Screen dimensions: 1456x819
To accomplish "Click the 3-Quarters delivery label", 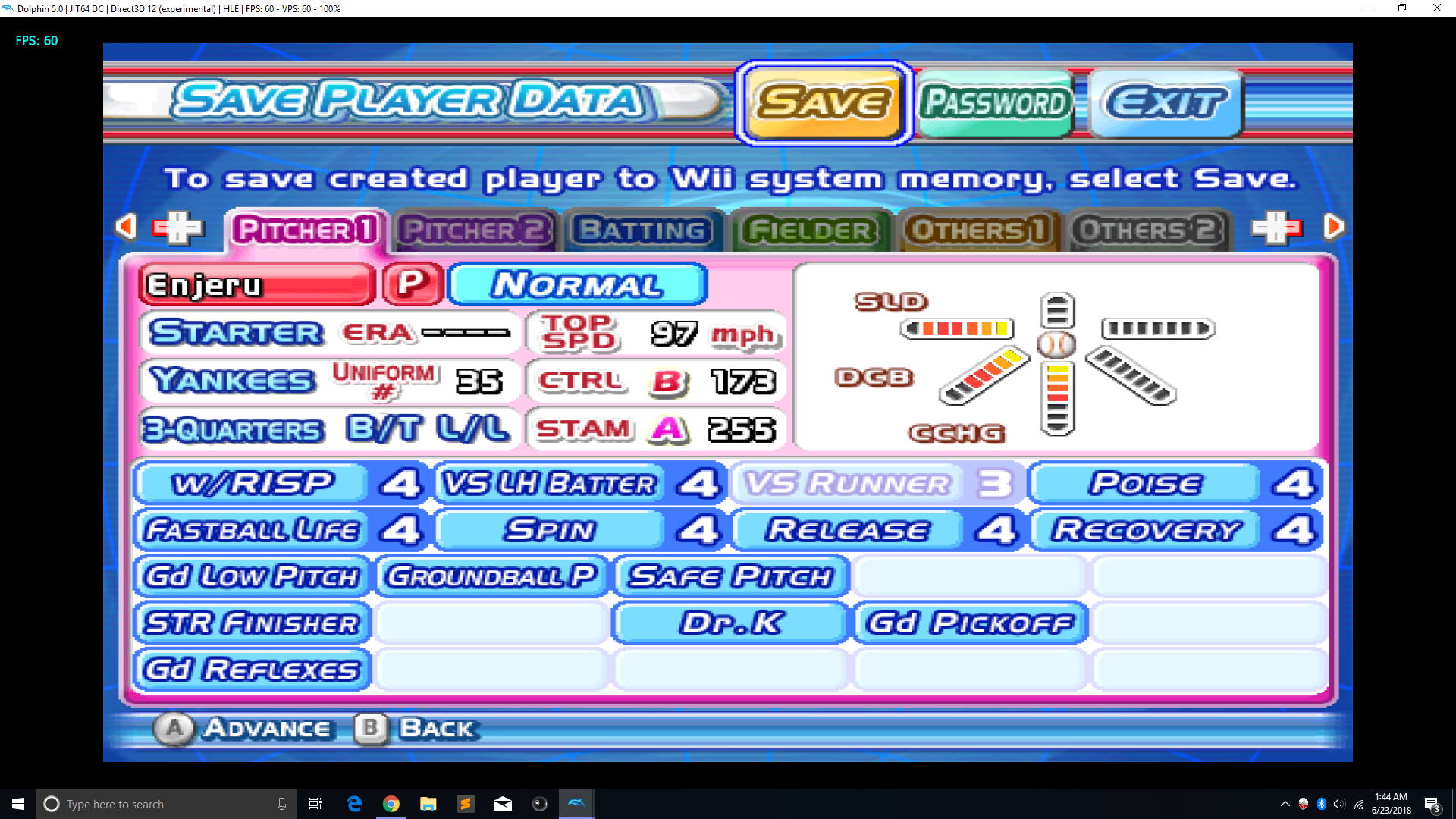I will click(x=234, y=430).
